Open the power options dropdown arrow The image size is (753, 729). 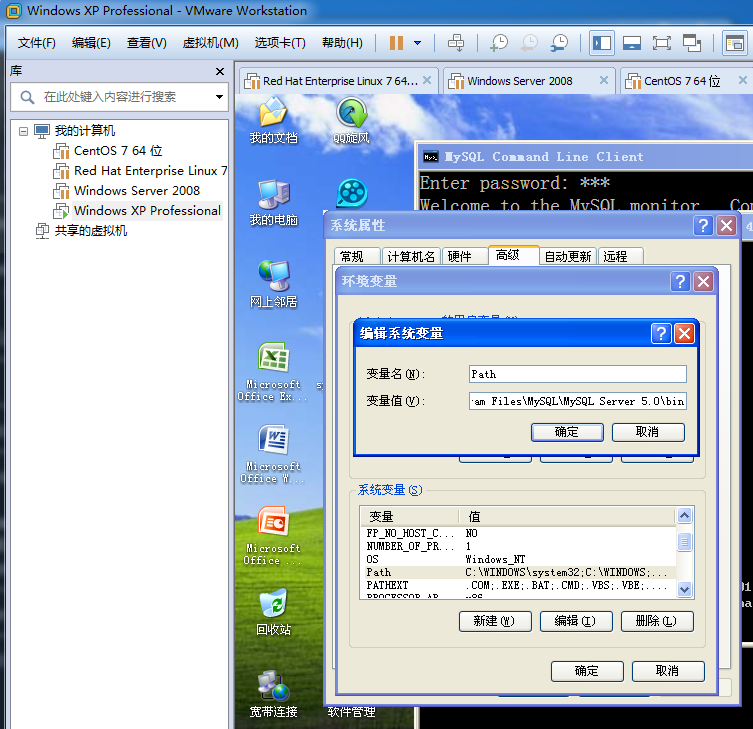tap(417, 43)
